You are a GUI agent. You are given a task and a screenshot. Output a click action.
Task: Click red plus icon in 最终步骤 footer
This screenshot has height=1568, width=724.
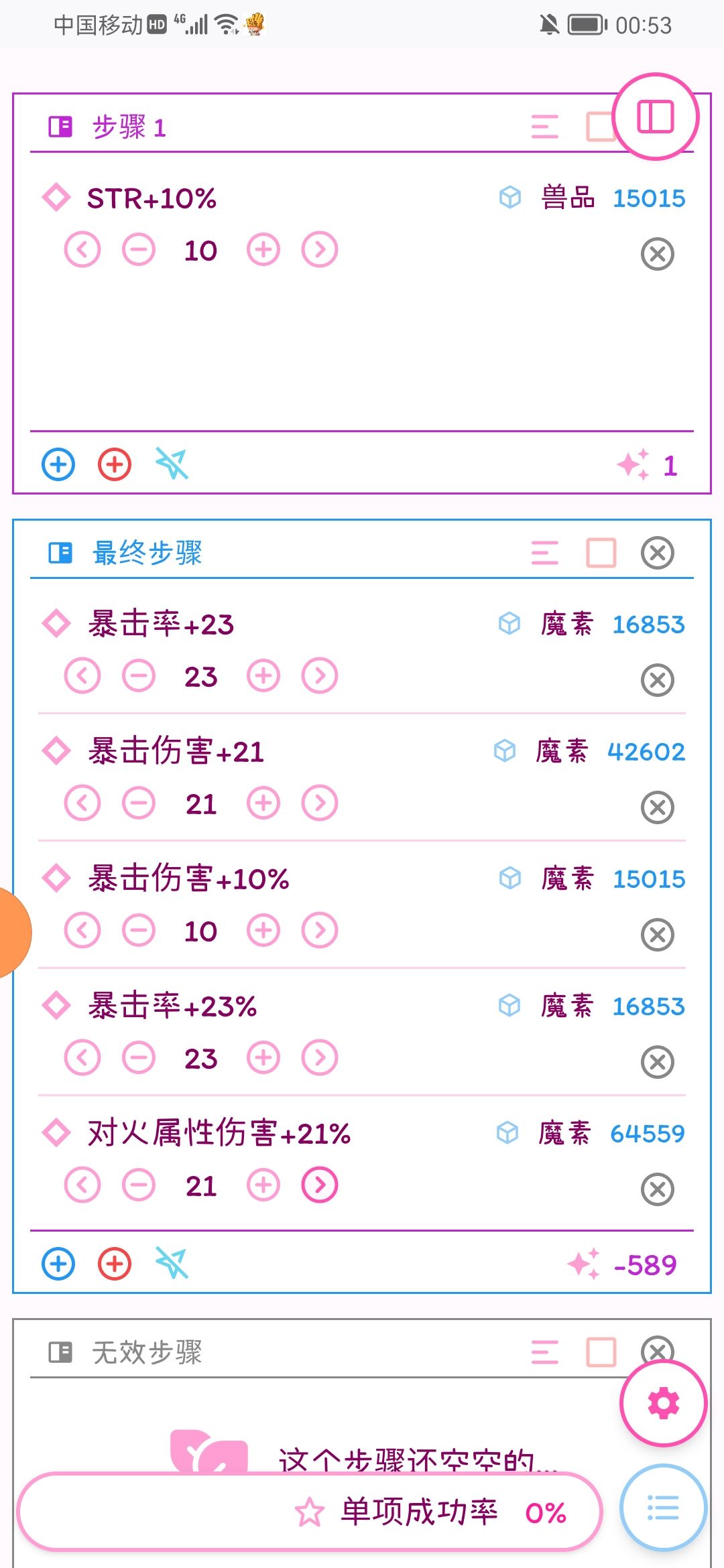115,1264
